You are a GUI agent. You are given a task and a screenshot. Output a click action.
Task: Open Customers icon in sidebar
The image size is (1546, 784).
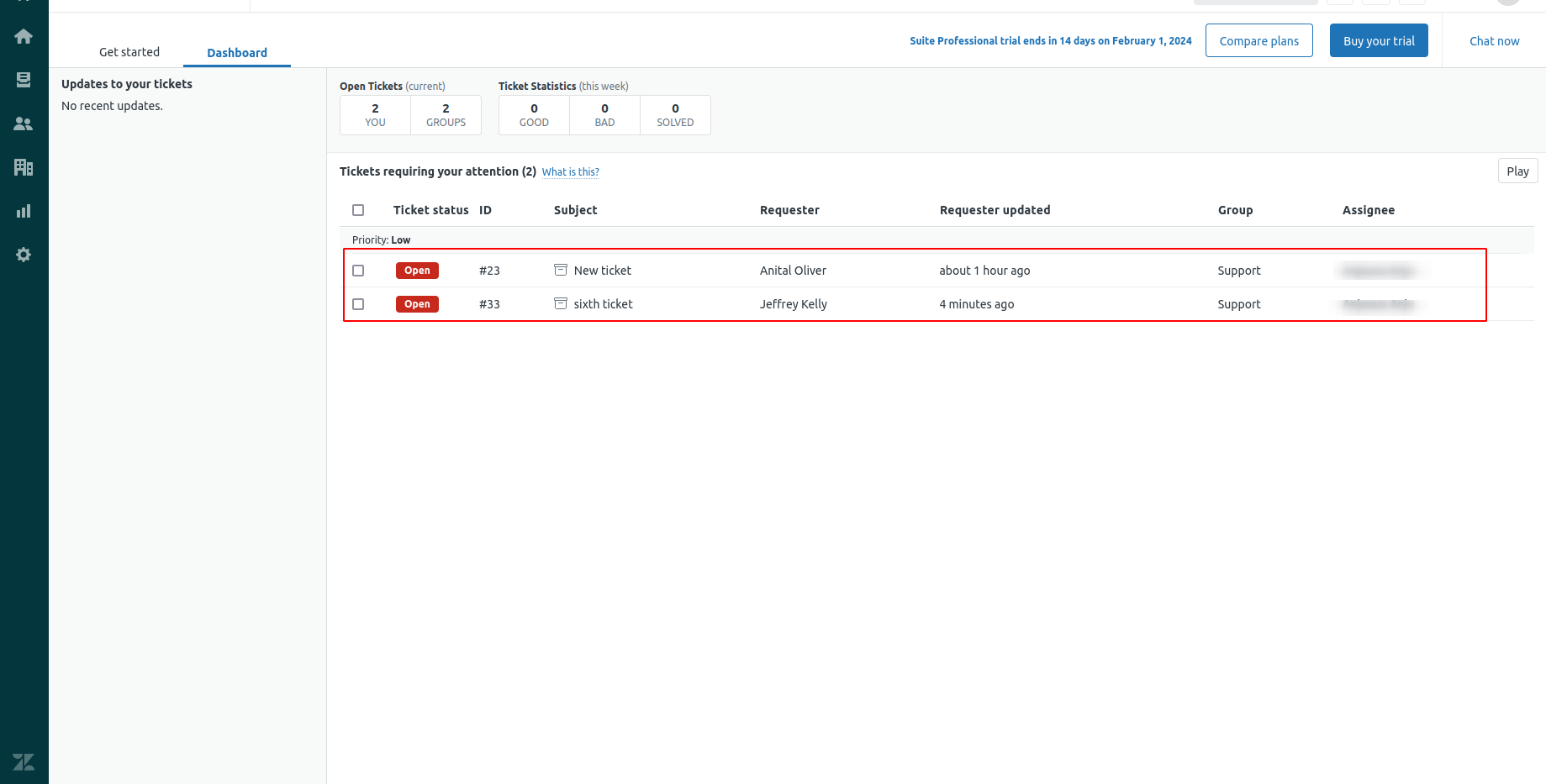tap(24, 124)
